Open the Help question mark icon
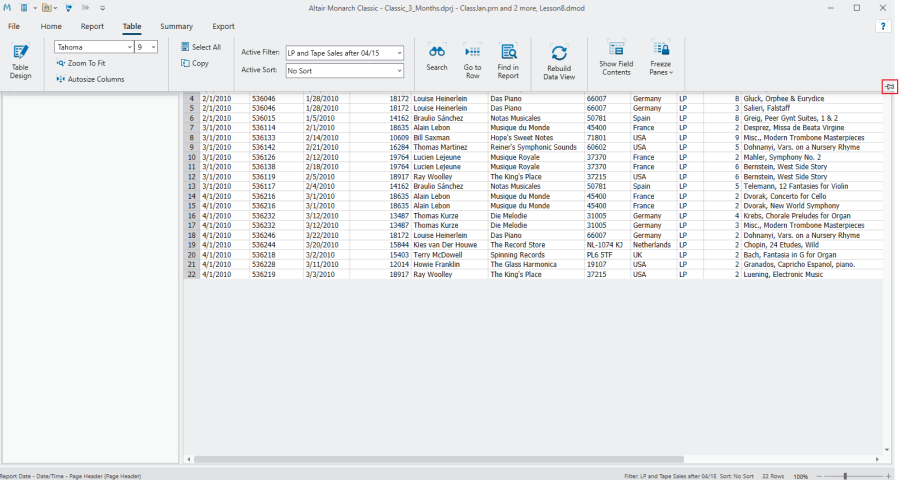Viewport: 900px width, 480px height. (884, 26)
